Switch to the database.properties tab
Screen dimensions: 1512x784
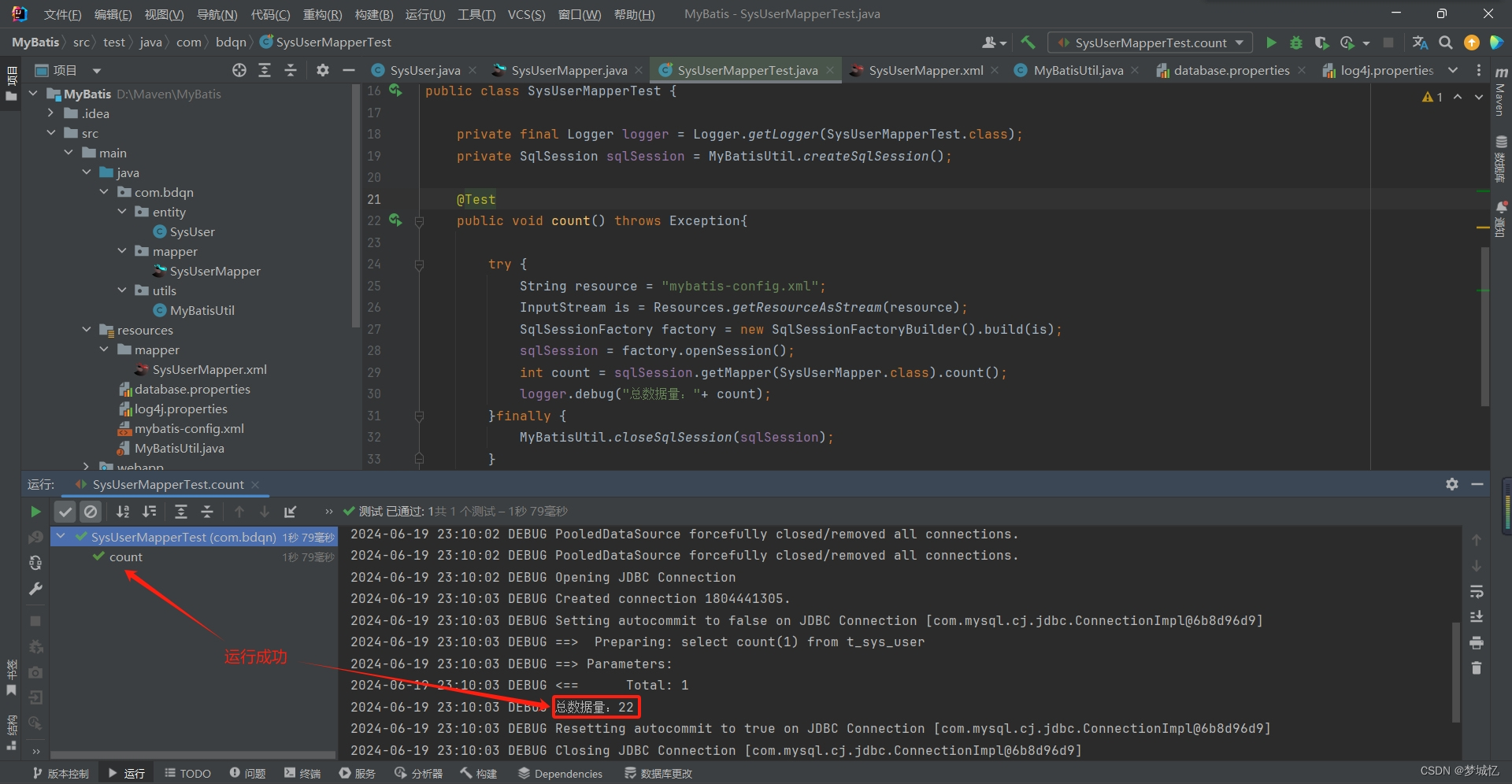pyautogui.click(x=1232, y=70)
